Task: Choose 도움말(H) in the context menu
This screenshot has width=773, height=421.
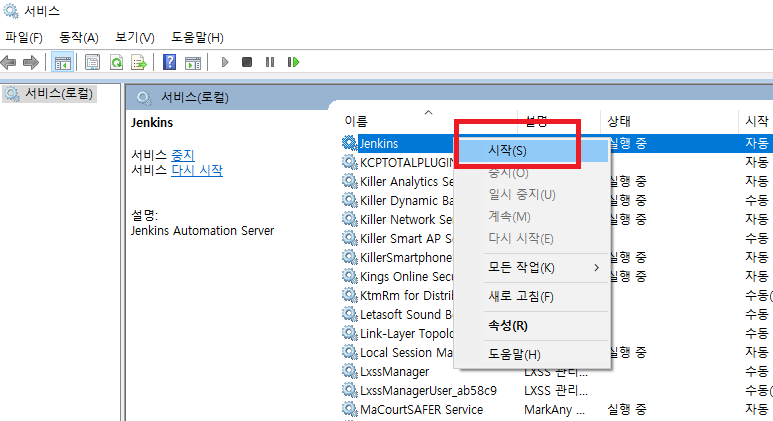Action: click(x=532, y=354)
